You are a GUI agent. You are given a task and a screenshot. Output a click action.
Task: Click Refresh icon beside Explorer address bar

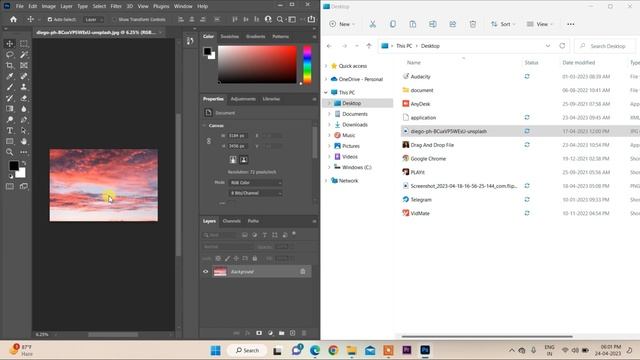(562, 46)
